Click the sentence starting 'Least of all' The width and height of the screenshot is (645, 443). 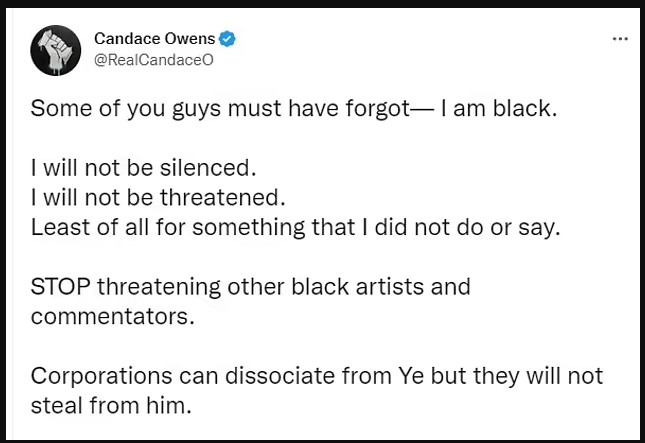coord(295,227)
